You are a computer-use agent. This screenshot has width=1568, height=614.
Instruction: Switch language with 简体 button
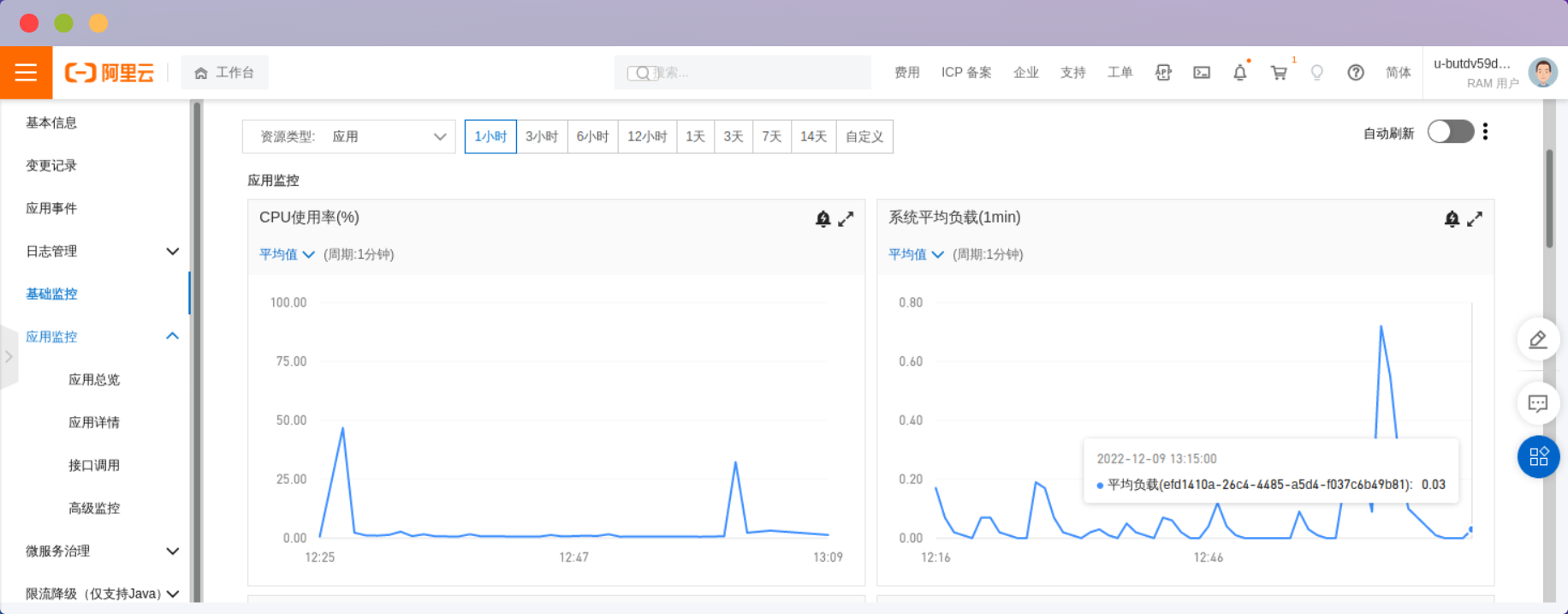[1398, 73]
